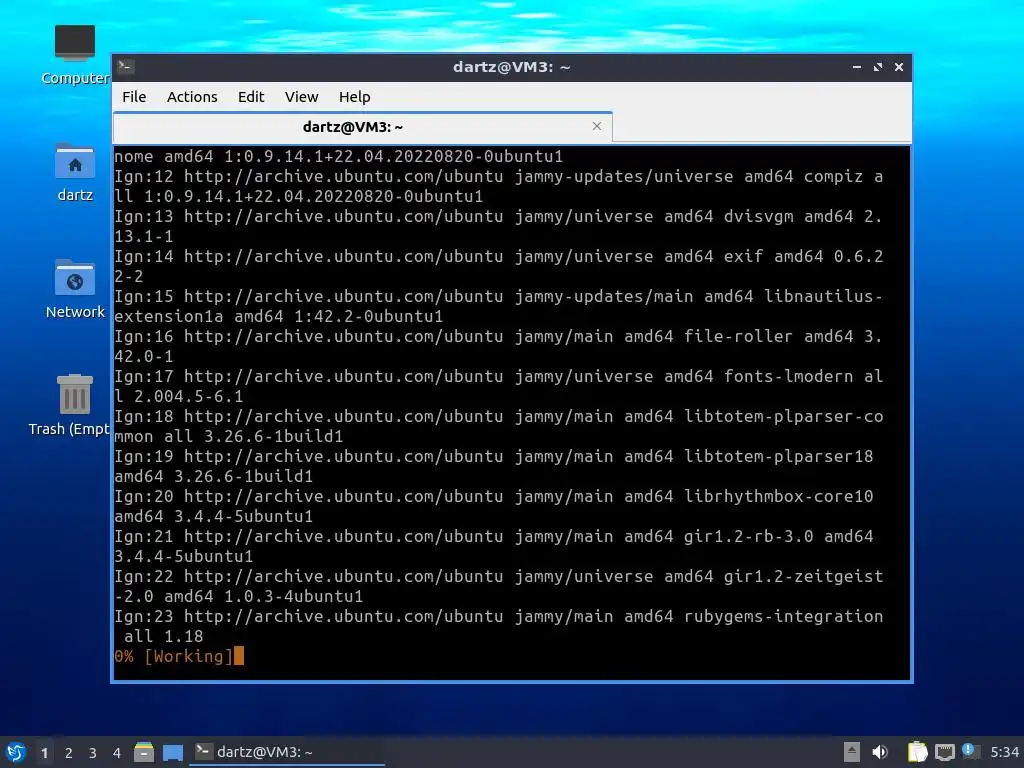Open the volume control tray icon
Image resolution: width=1024 pixels, height=768 pixels.
(880, 752)
